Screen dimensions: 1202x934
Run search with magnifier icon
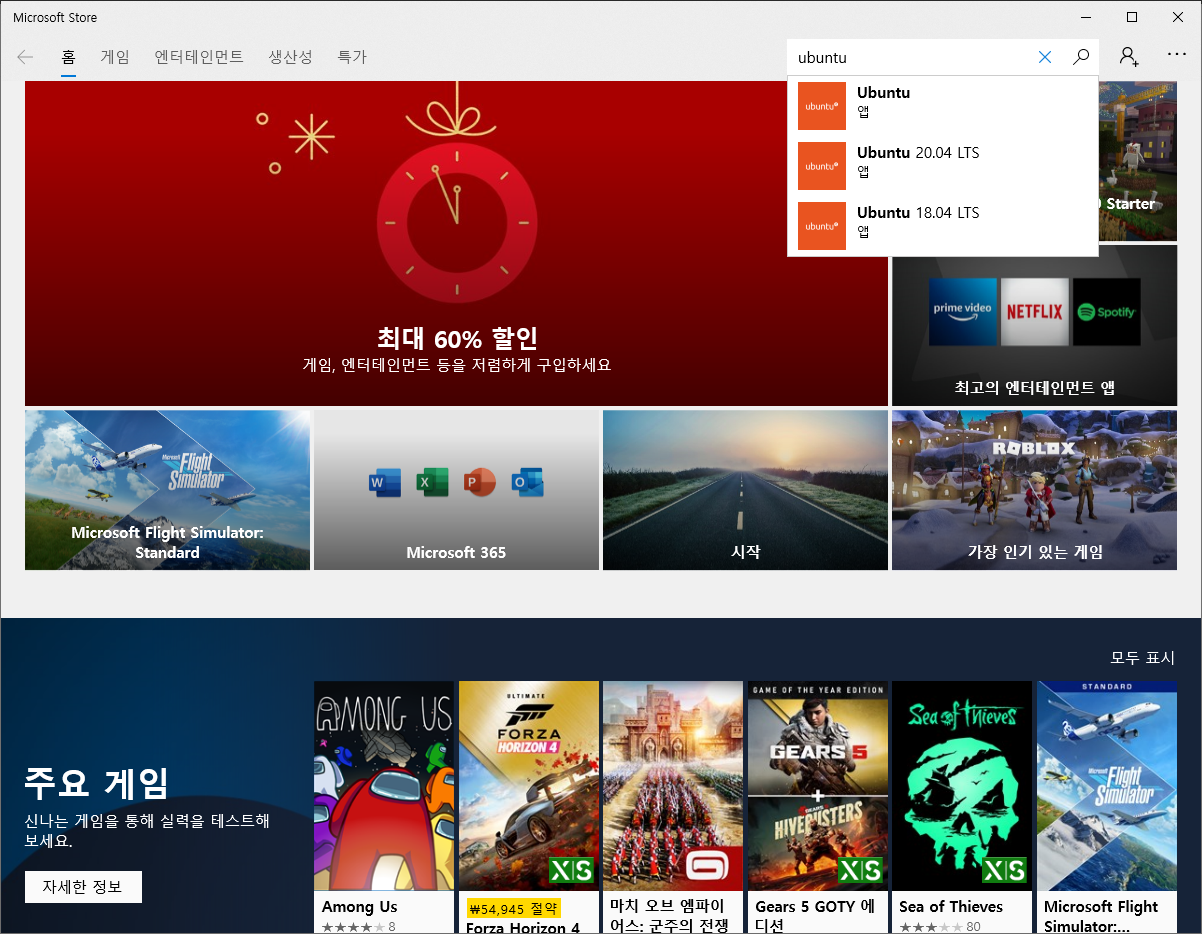(1081, 57)
